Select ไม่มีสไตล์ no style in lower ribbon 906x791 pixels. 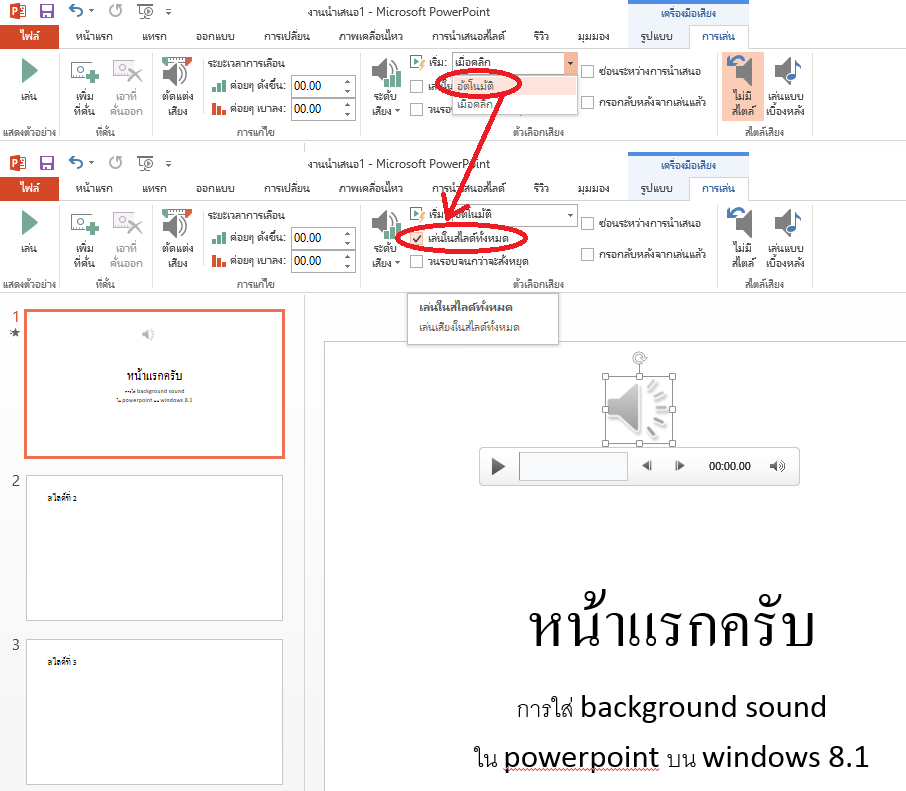743,239
